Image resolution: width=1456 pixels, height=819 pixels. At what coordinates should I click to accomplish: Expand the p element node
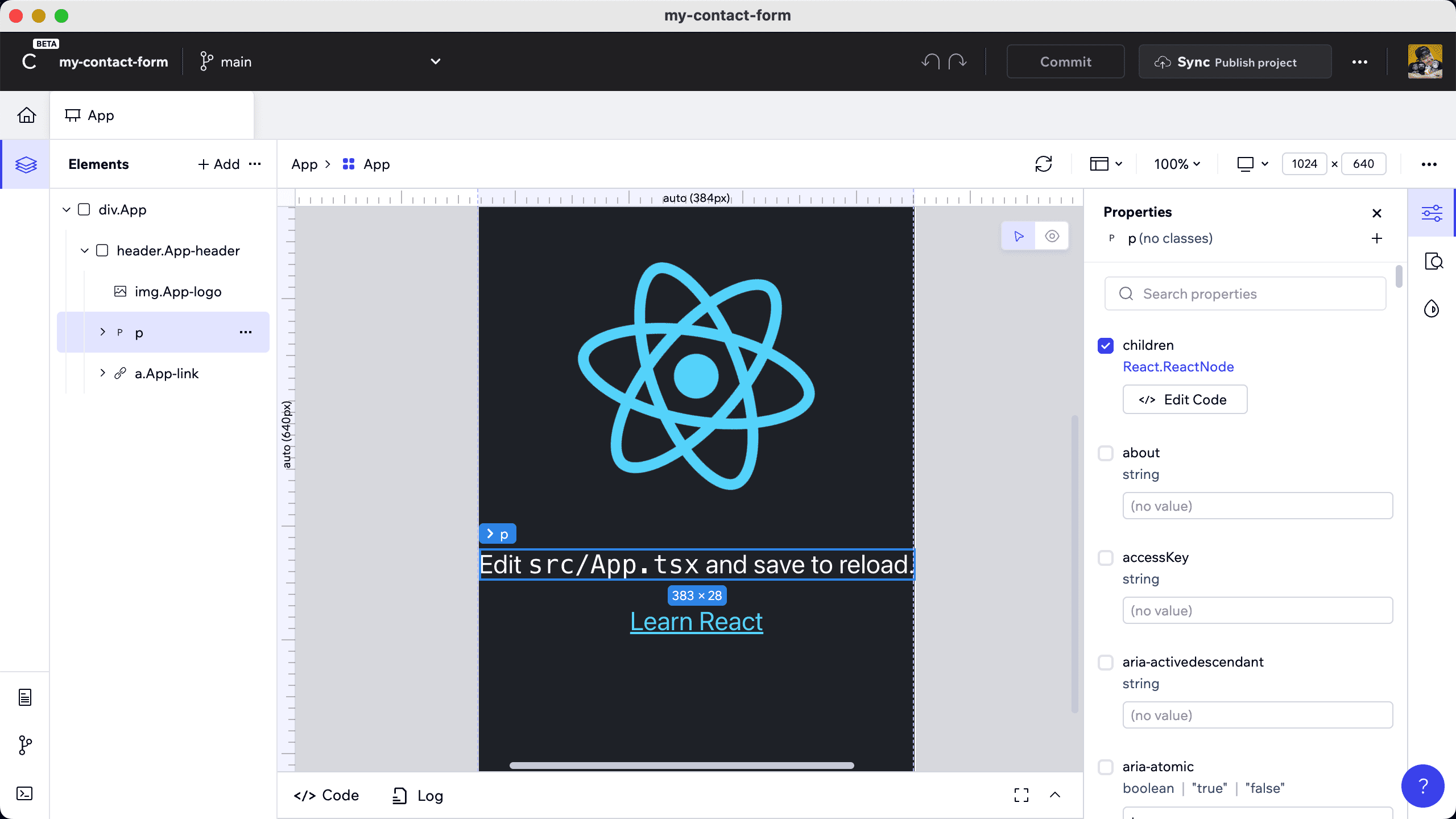click(x=102, y=332)
